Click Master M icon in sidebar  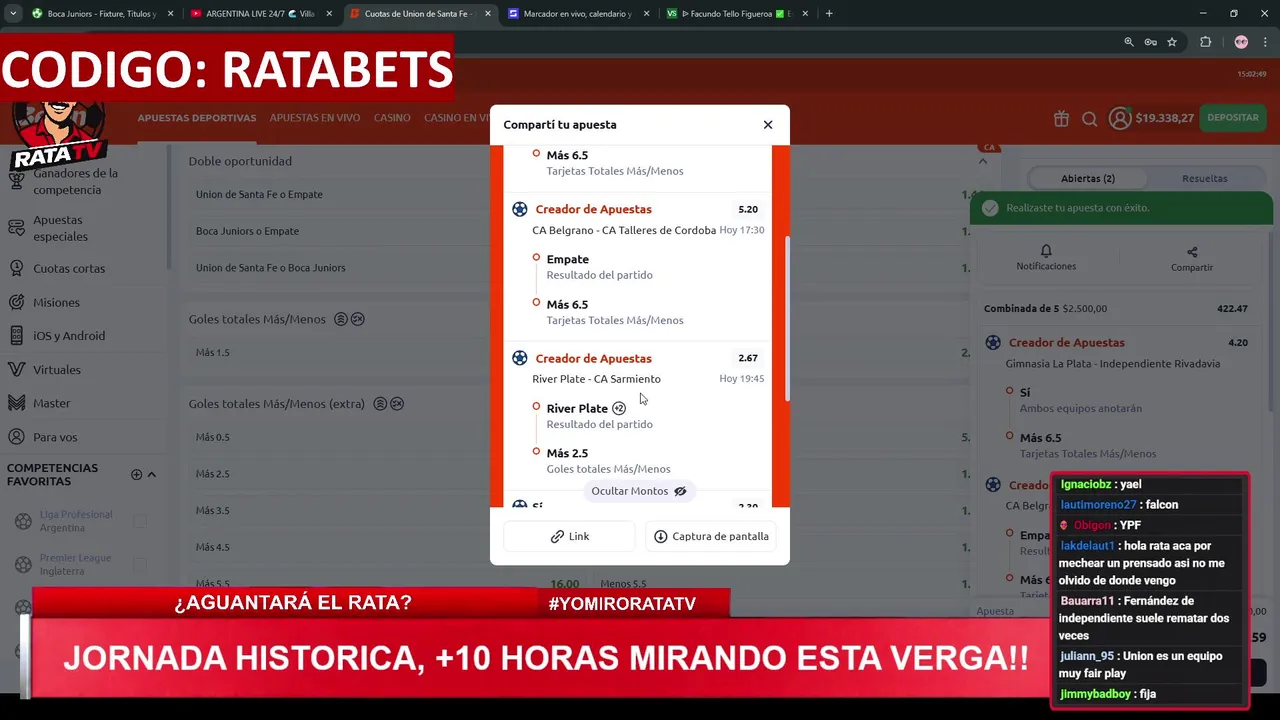pyautogui.click(x=15, y=403)
